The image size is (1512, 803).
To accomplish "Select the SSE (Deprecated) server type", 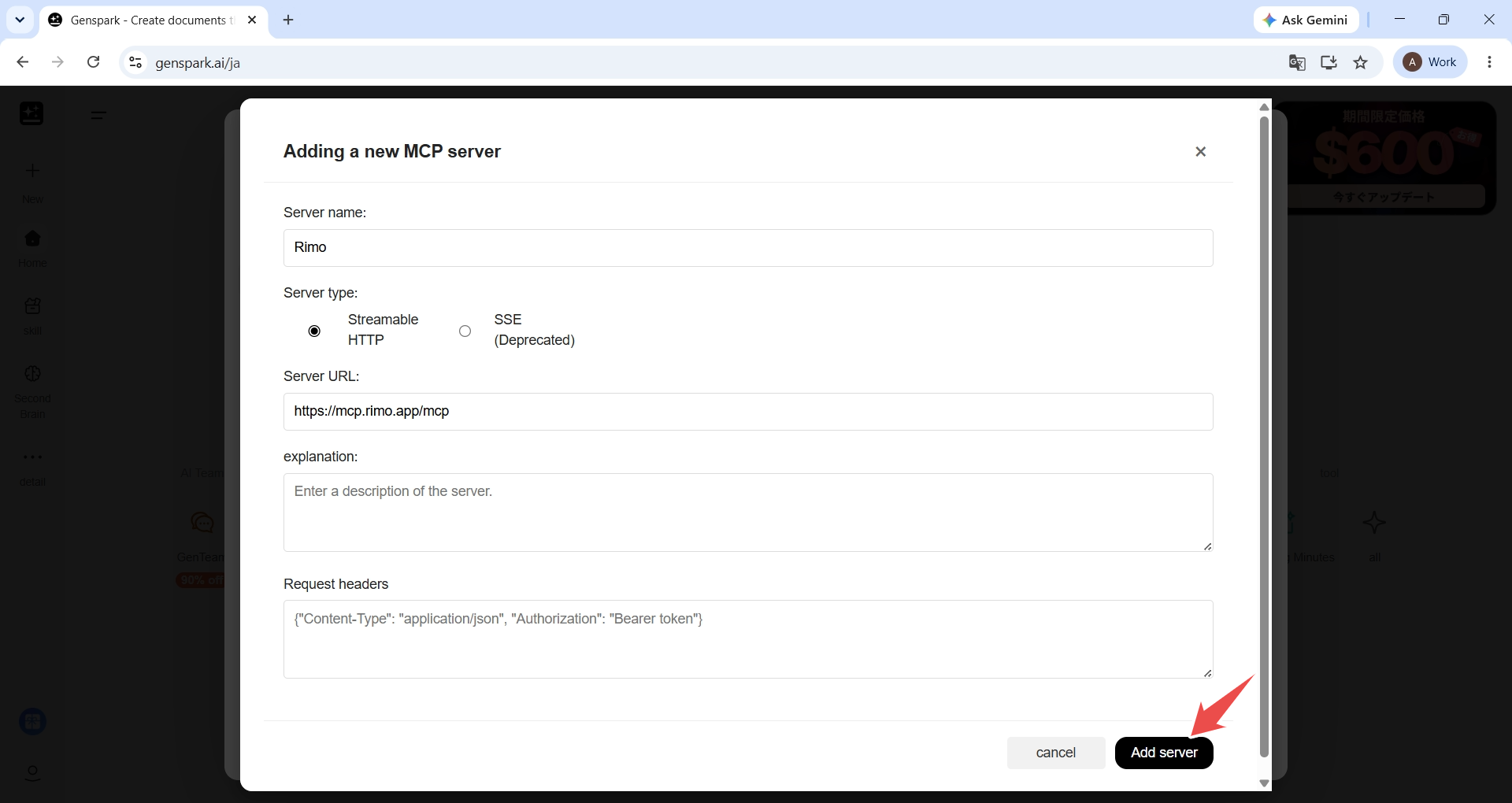I will (x=465, y=331).
